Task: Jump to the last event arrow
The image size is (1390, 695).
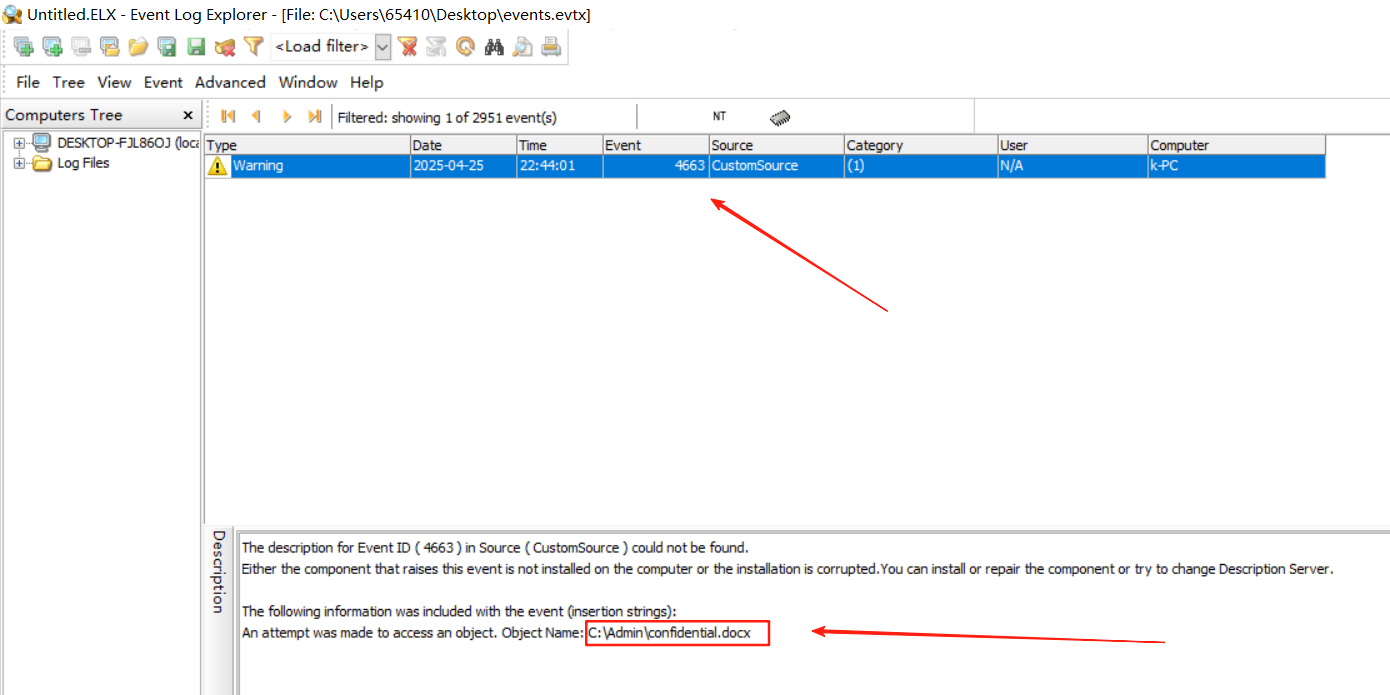Action: [x=314, y=117]
